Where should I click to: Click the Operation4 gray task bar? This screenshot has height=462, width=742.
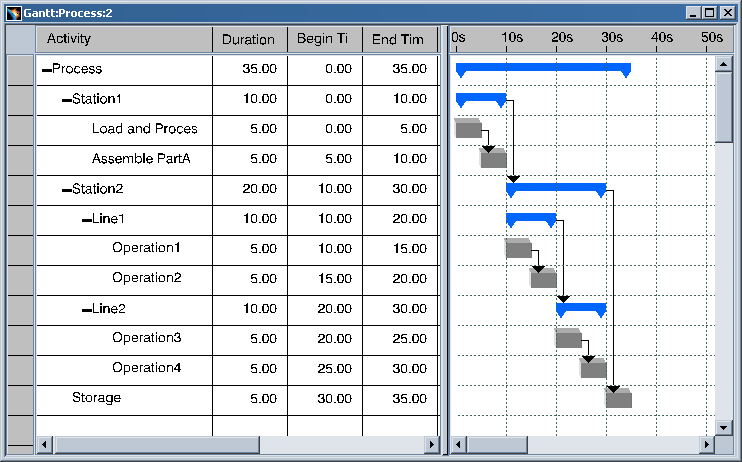pos(594,369)
